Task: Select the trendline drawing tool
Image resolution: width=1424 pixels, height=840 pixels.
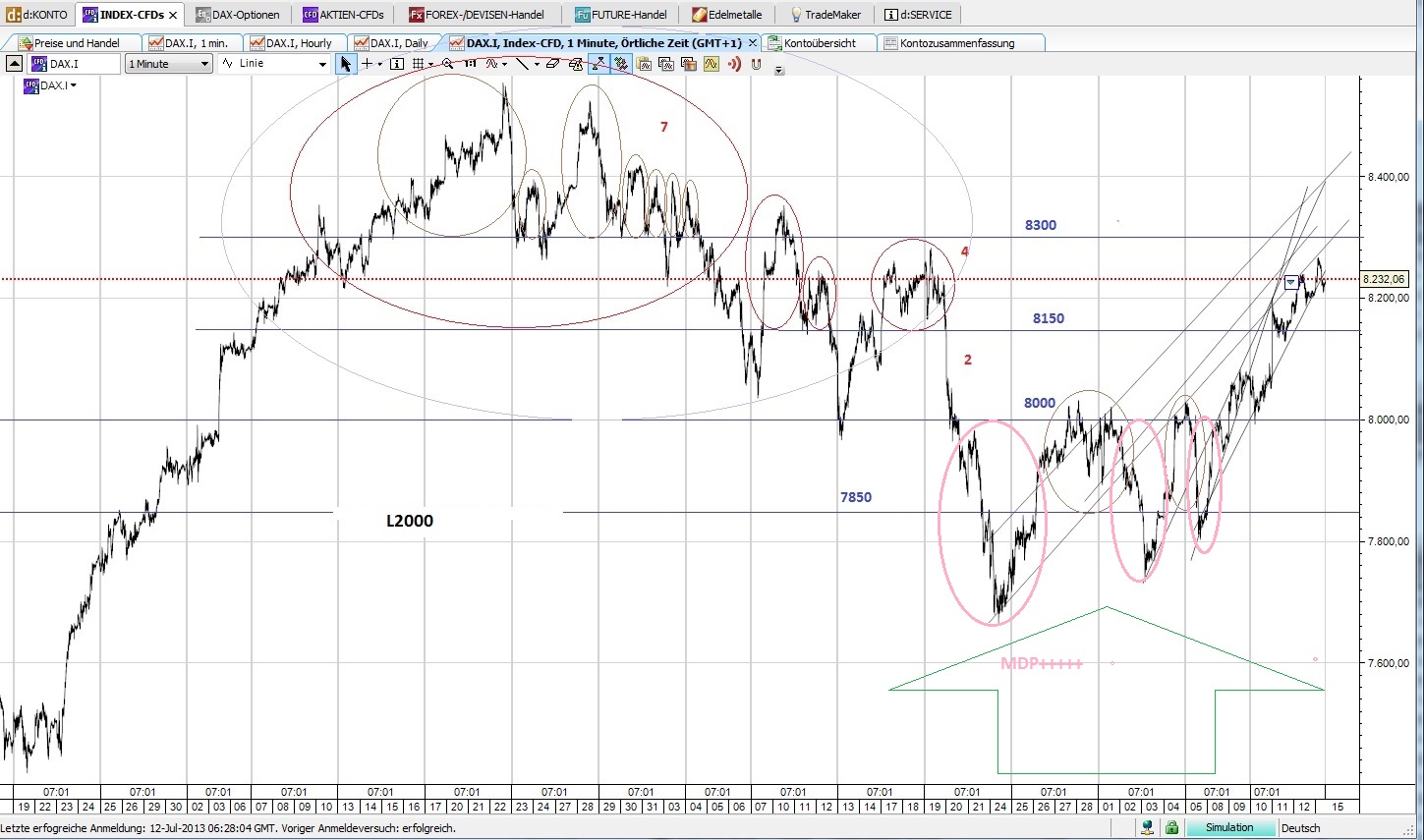Action: (x=524, y=65)
